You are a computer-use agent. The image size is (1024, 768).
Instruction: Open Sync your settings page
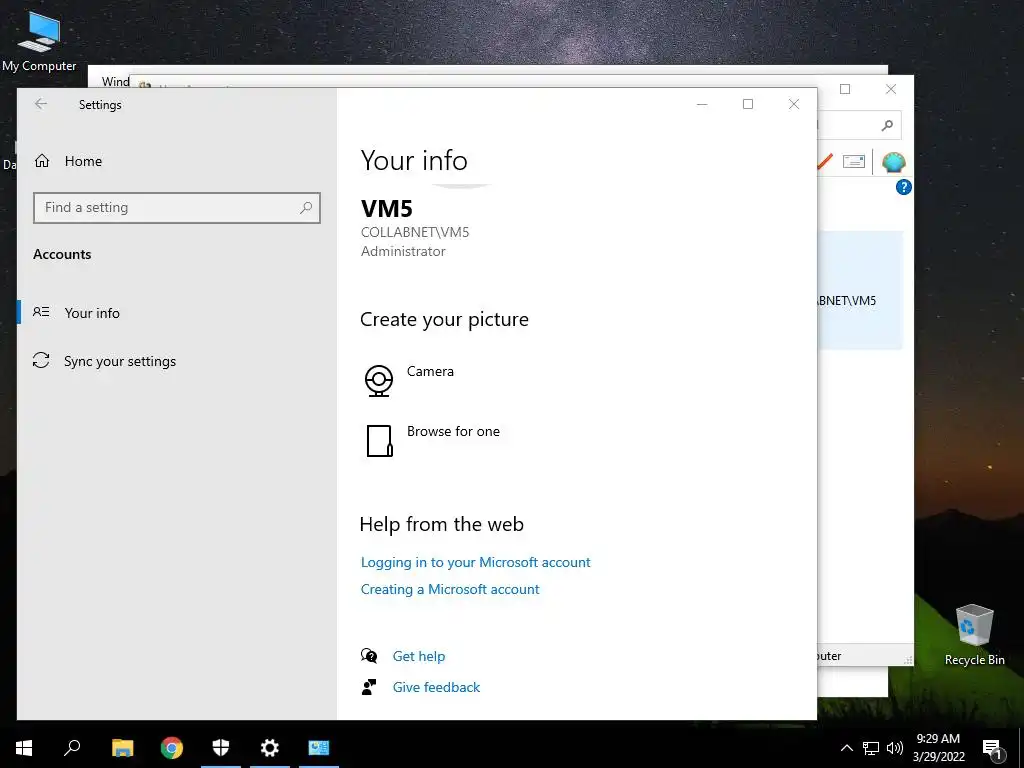[176, 361]
